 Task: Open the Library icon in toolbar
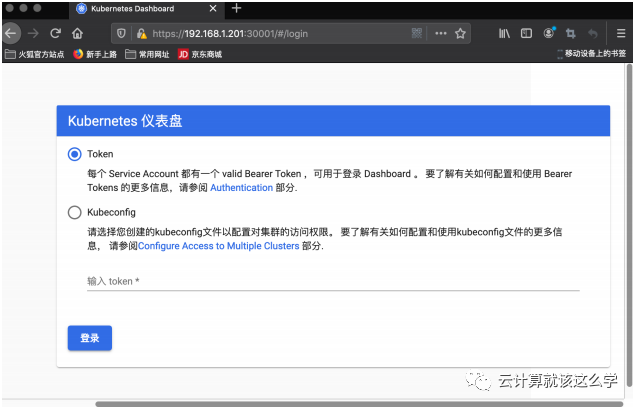coord(504,33)
